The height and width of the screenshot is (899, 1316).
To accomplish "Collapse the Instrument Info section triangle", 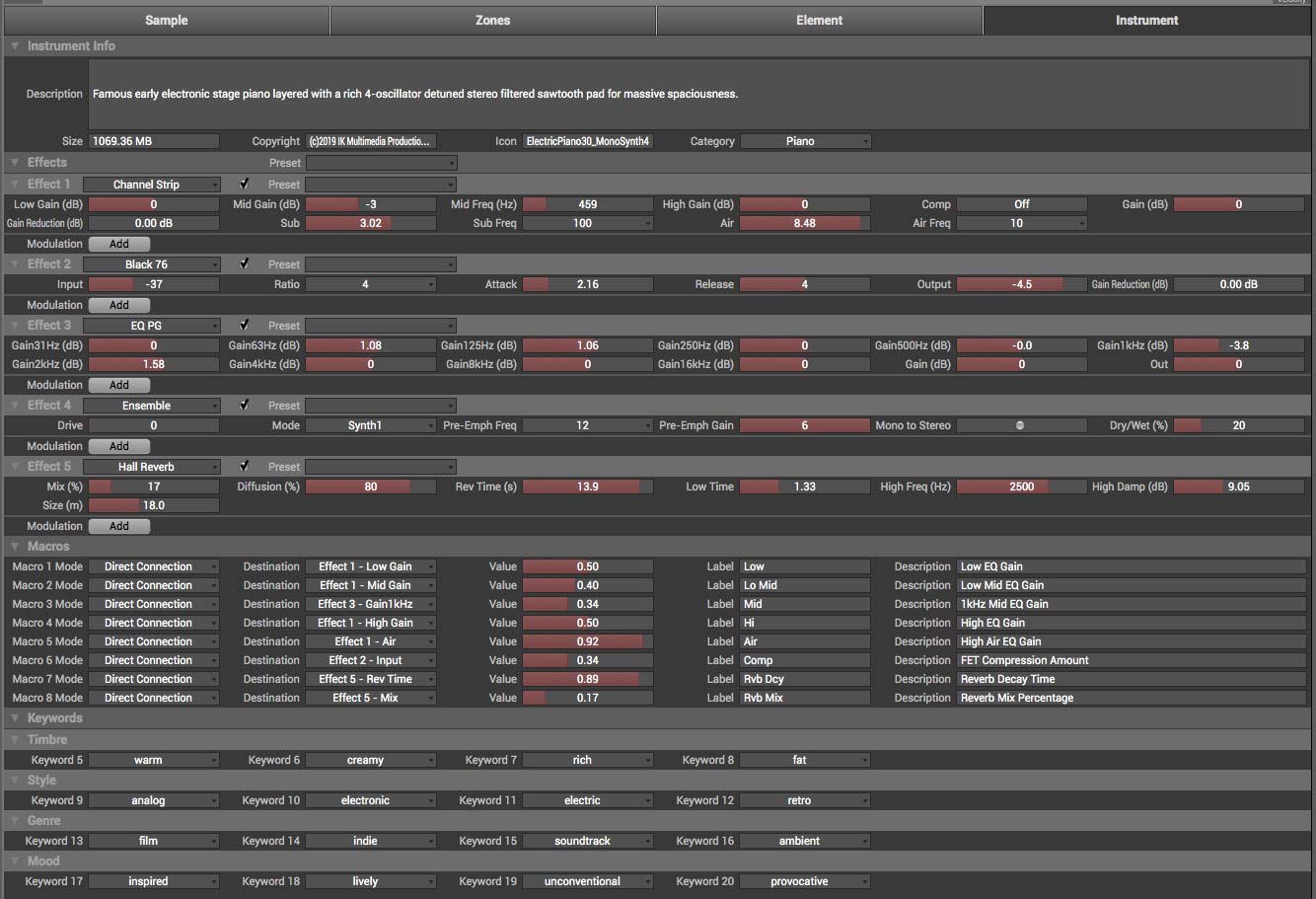I will point(15,46).
